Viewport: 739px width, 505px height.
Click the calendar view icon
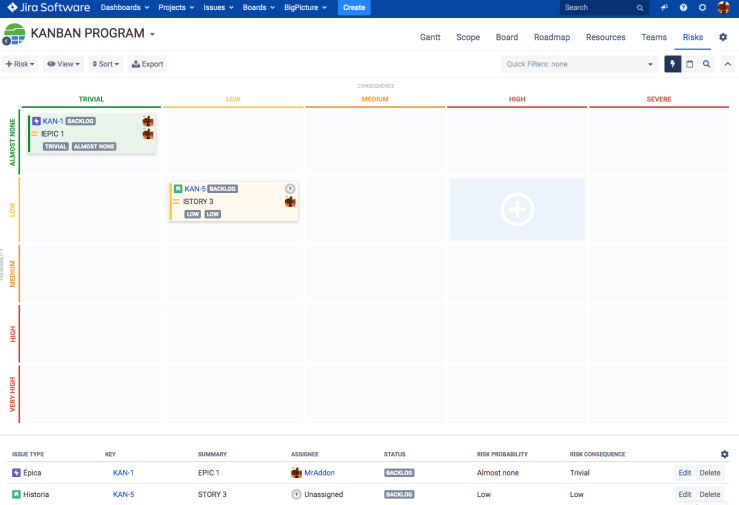[689, 64]
